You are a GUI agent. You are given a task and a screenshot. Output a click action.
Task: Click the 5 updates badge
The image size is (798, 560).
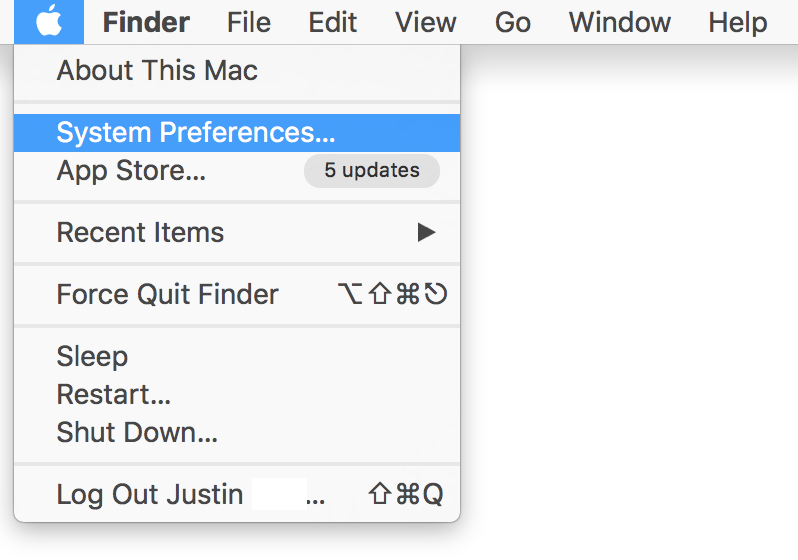click(x=372, y=171)
